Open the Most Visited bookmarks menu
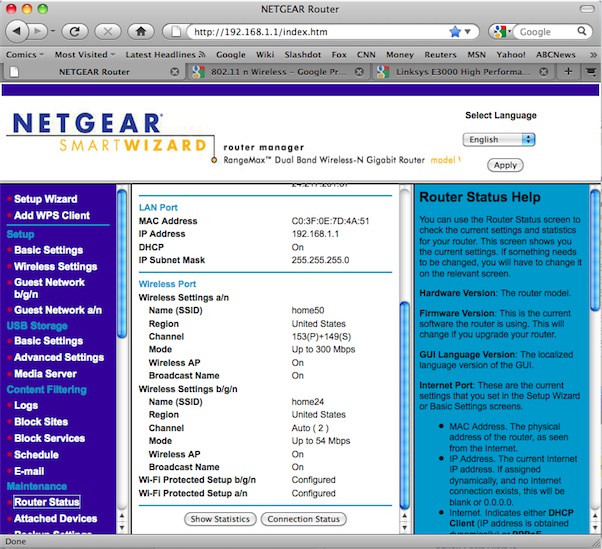The width and height of the screenshot is (602, 549). 85,55
